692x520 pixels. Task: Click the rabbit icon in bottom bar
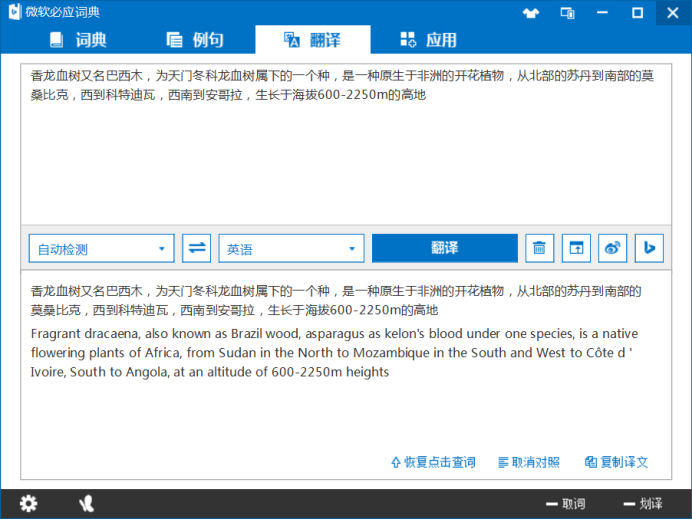click(x=86, y=503)
